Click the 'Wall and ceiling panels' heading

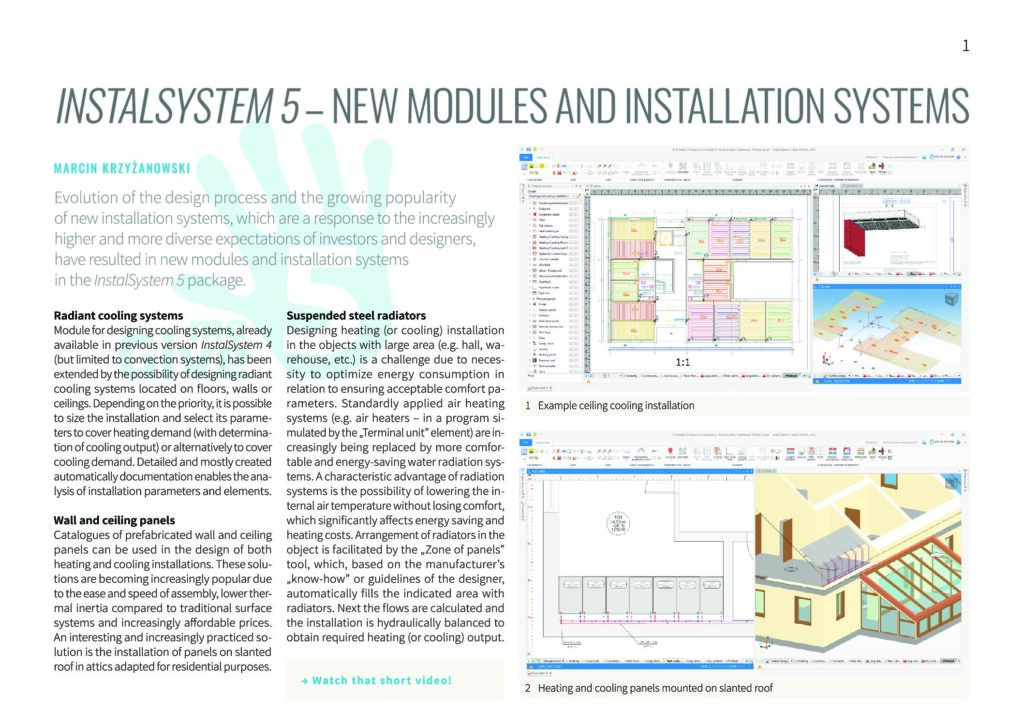[114, 520]
